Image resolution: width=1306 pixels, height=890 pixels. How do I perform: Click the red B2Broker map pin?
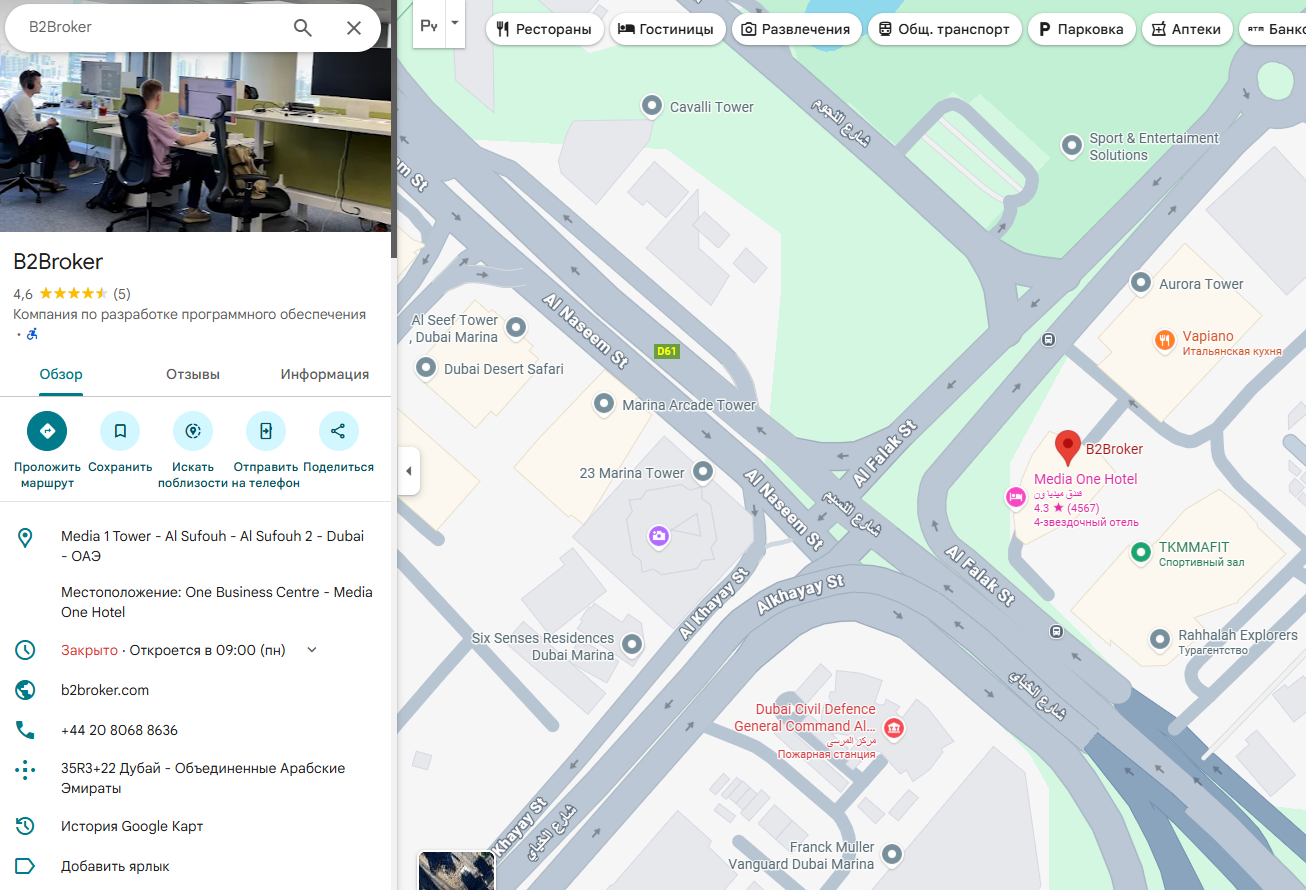coord(1068,446)
